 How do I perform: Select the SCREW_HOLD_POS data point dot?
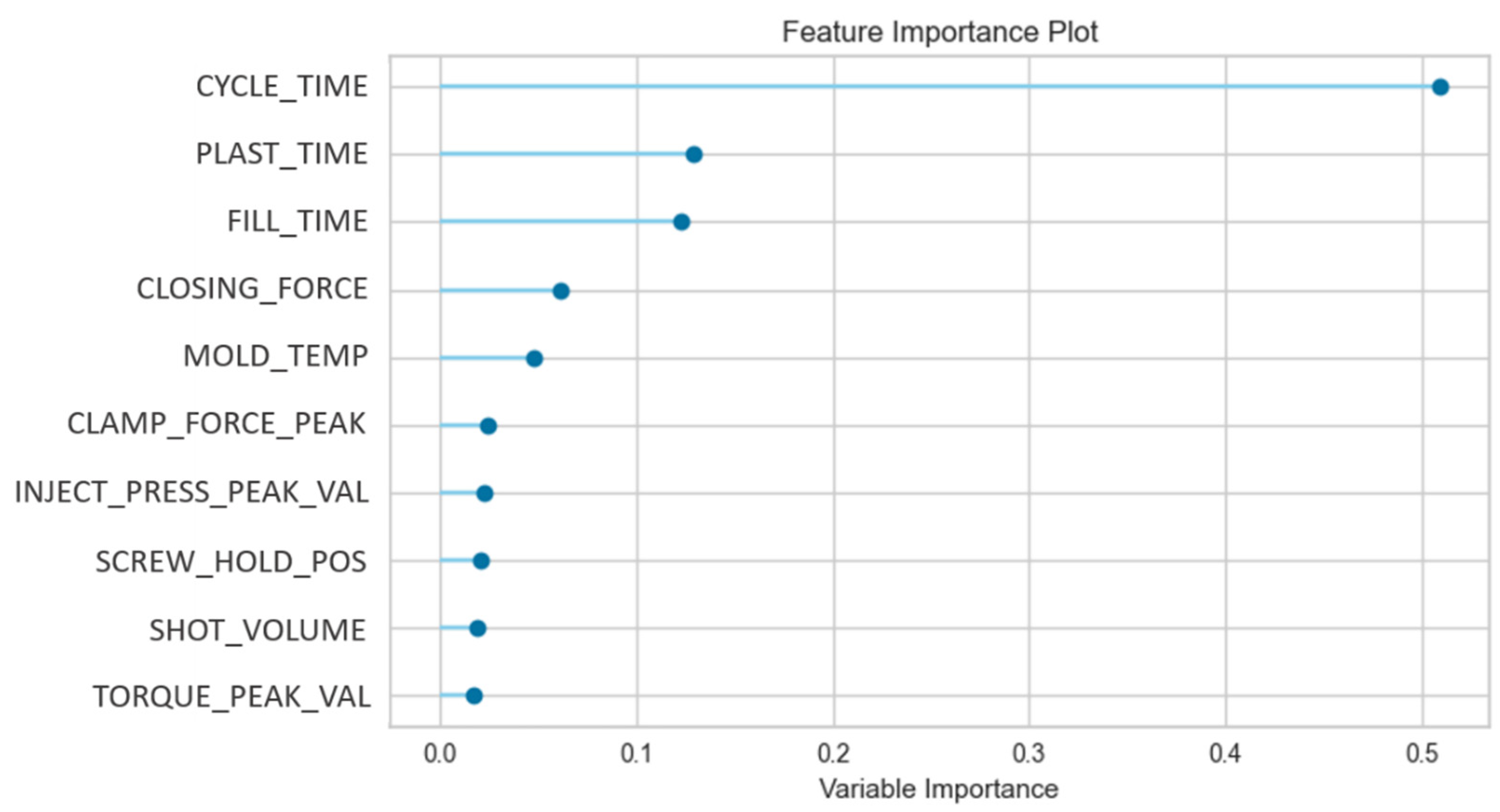pos(481,561)
